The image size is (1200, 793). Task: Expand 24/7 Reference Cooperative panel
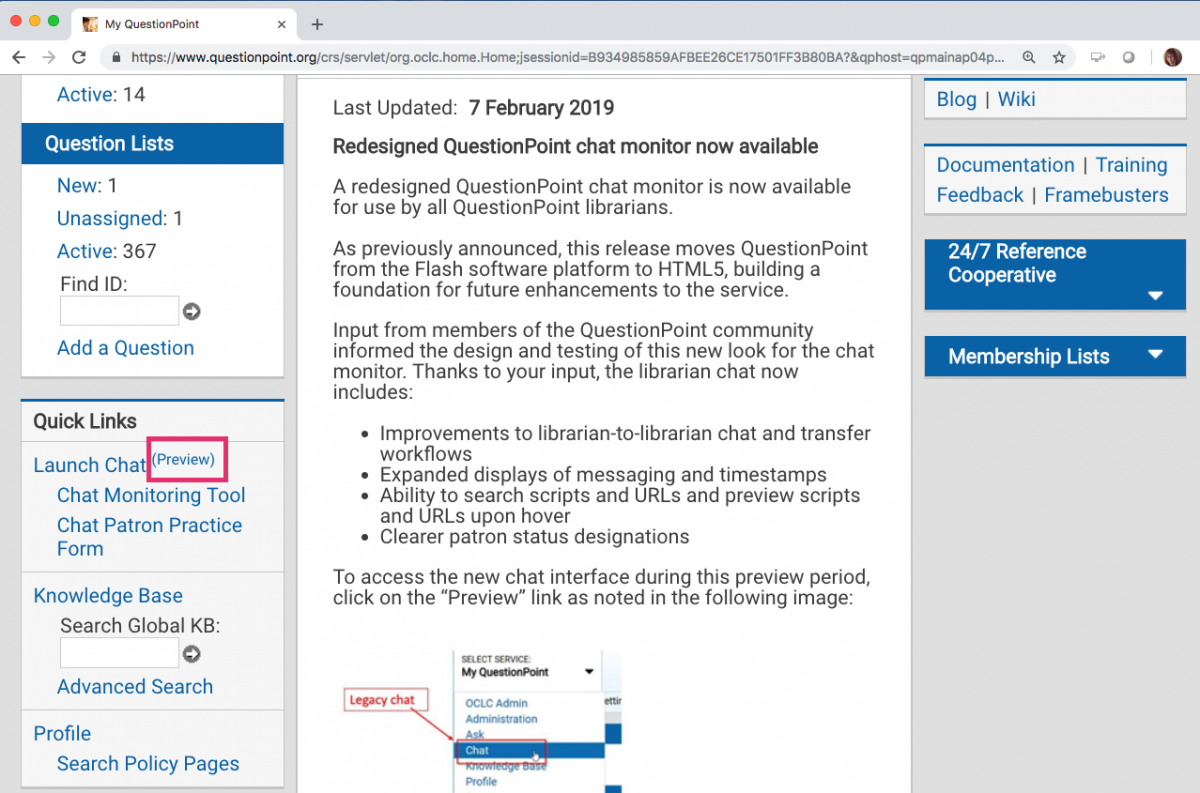1155,296
